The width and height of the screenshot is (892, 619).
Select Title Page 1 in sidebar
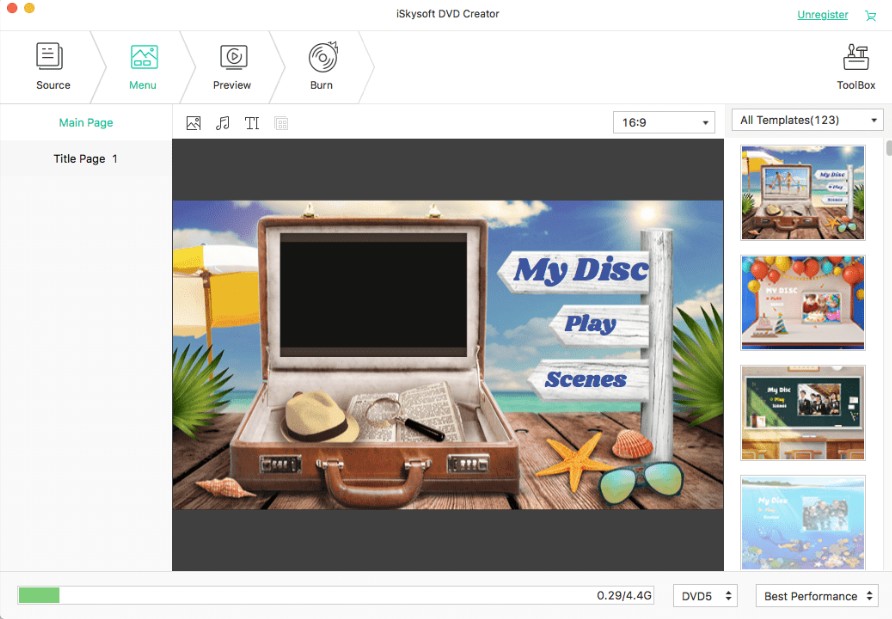click(86, 158)
